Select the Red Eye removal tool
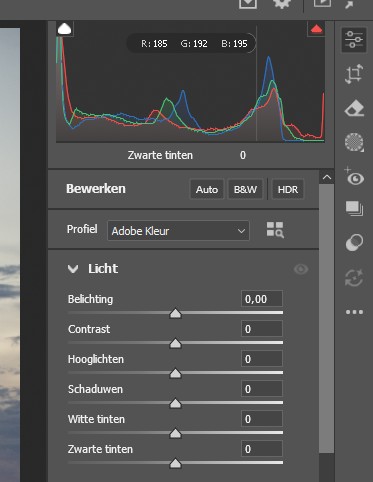373x482 pixels. [x=354, y=177]
